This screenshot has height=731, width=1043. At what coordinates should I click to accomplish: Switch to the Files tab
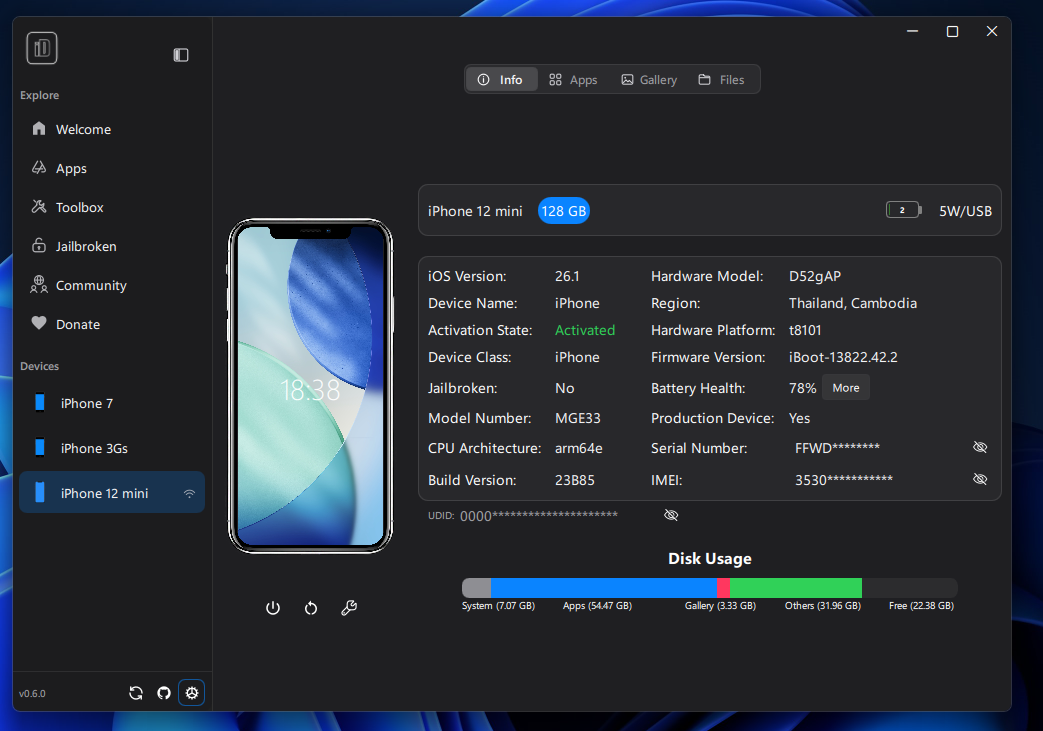coord(721,80)
